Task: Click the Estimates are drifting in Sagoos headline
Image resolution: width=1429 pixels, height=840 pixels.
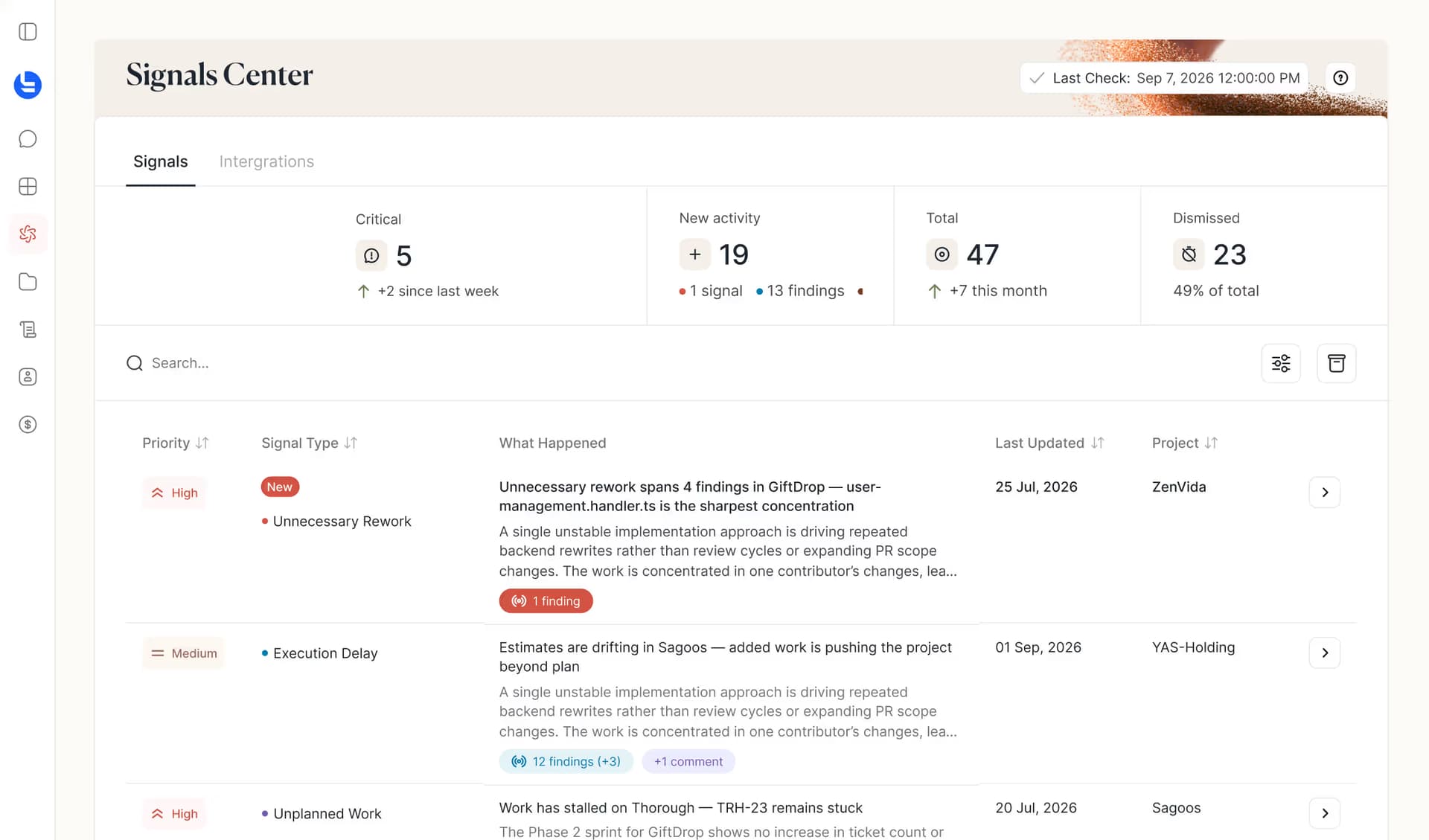Action: click(x=726, y=657)
